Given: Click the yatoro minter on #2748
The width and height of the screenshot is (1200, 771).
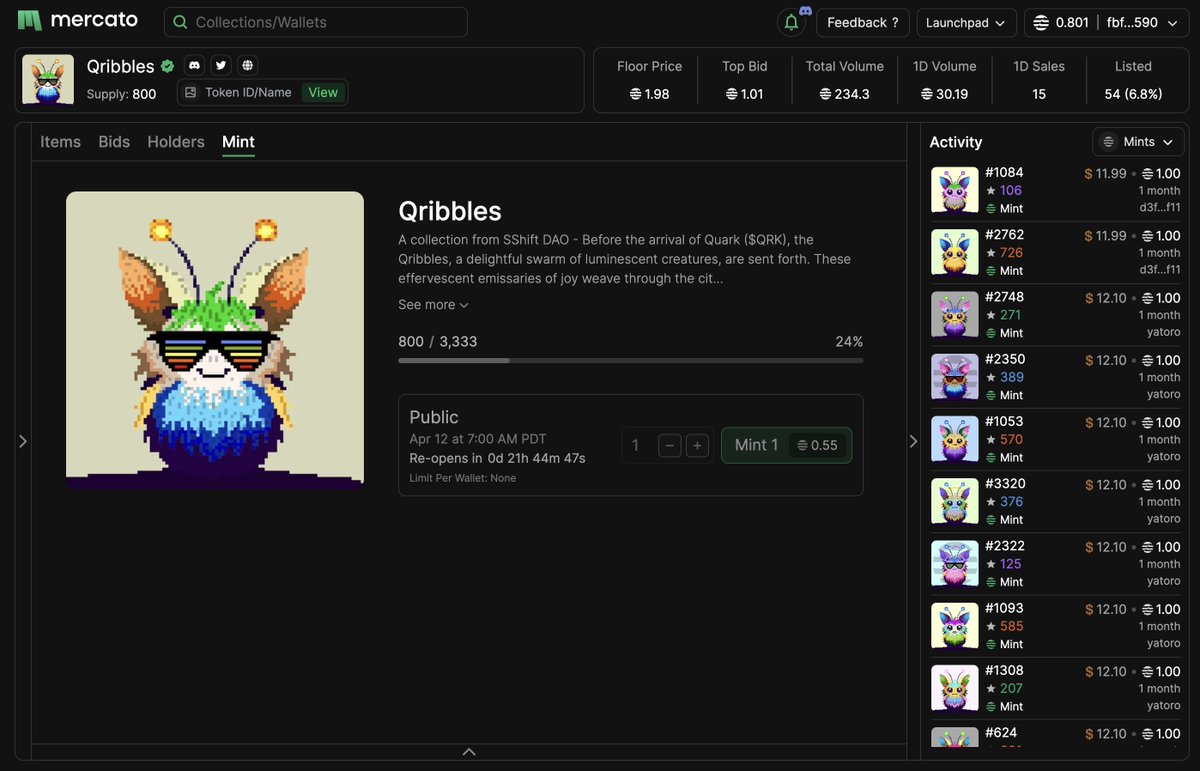Looking at the screenshot, I should 1164,331.
